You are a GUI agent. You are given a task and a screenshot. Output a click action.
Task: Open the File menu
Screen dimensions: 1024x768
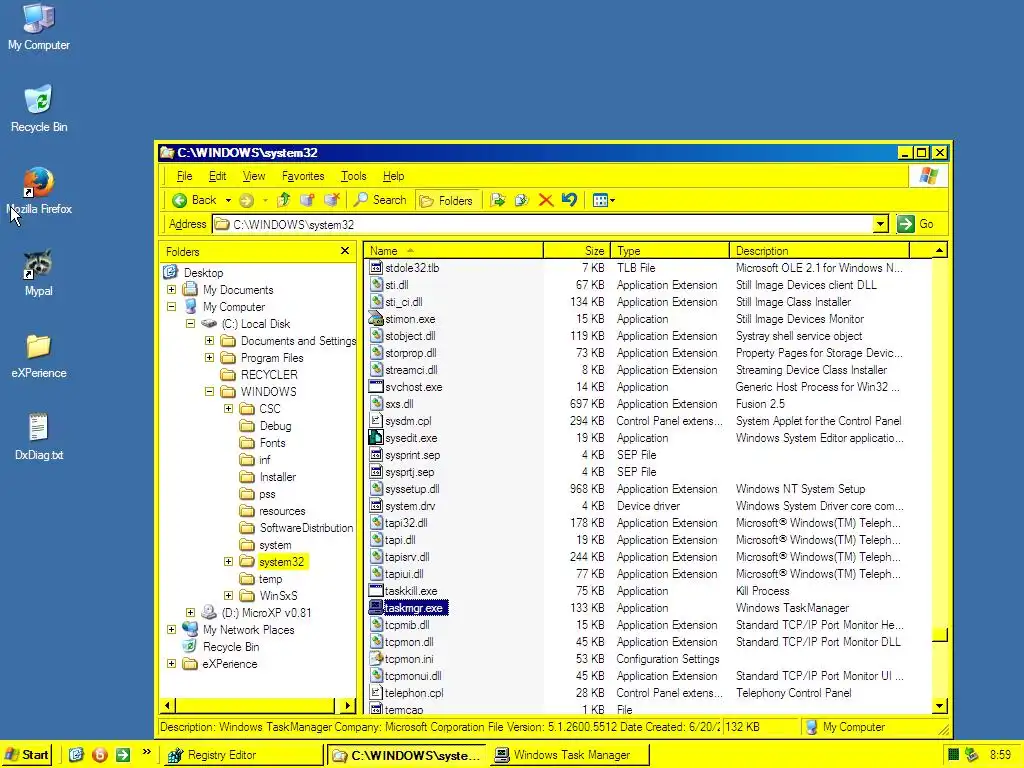(x=184, y=176)
